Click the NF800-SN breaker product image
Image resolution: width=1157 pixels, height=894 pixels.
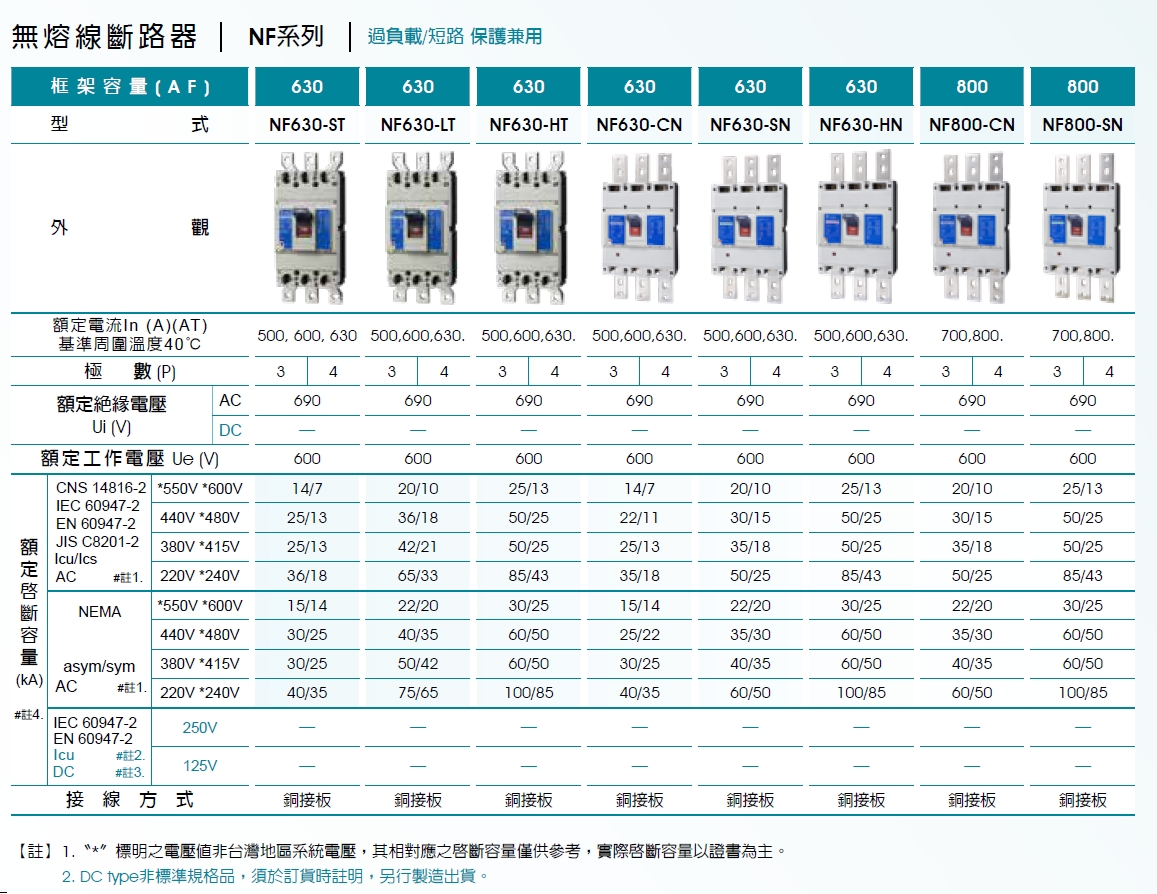tap(1082, 228)
